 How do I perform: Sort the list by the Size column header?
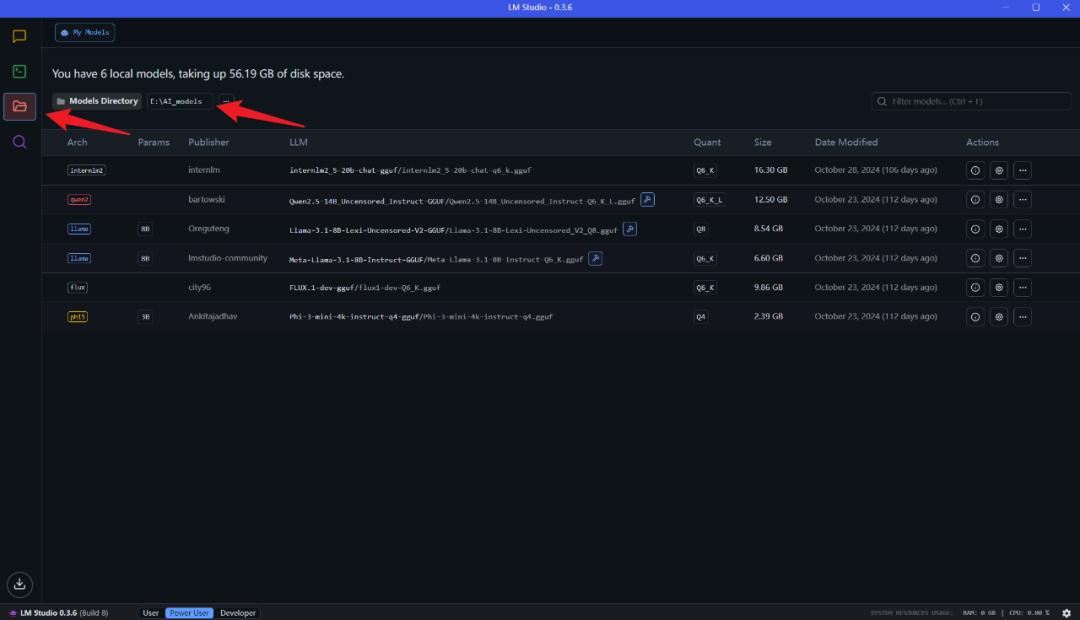click(762, 142)
